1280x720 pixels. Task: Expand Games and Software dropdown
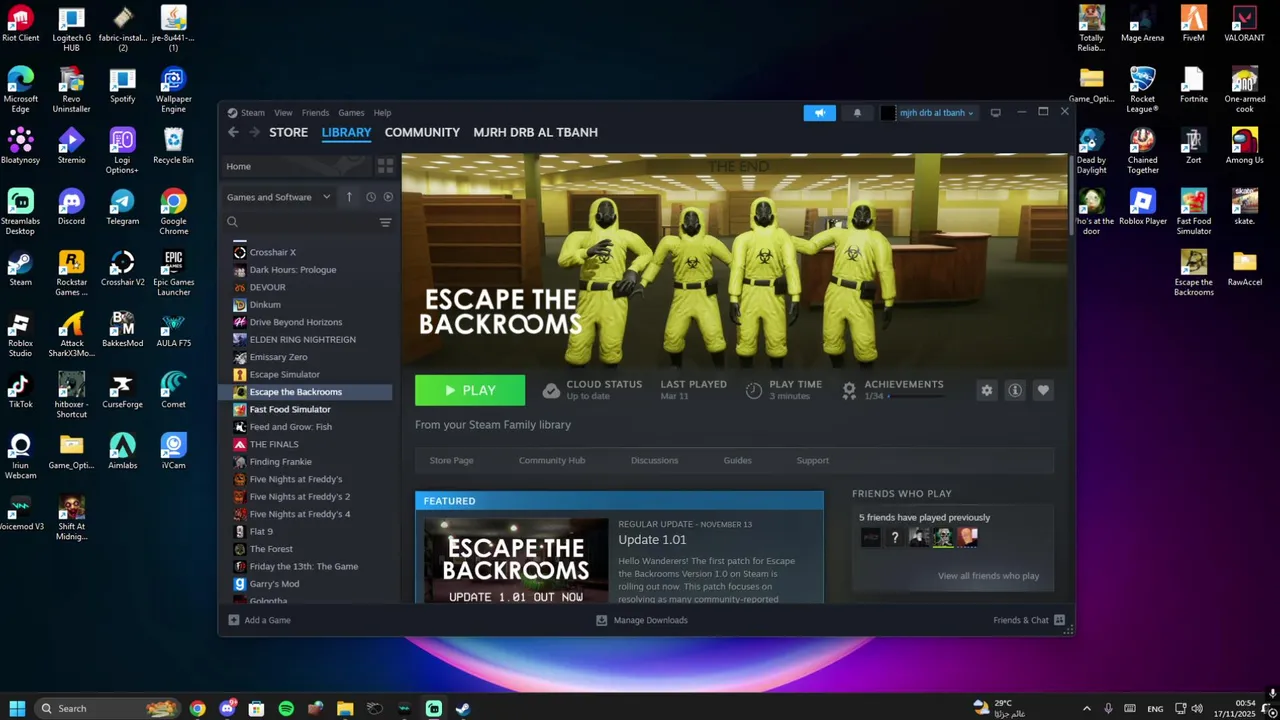point(278,197)
